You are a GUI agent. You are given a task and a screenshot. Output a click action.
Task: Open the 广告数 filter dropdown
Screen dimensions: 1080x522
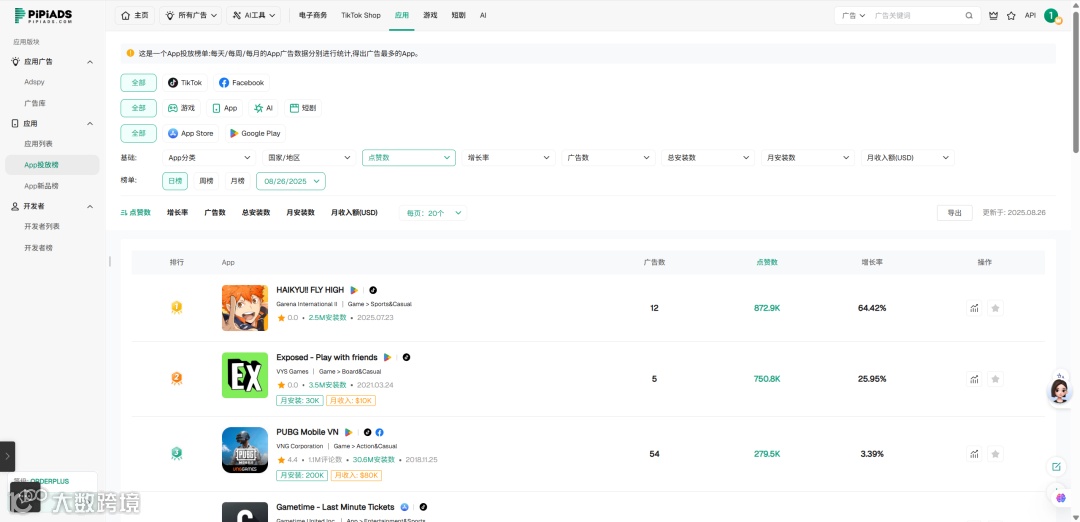pos(608,158)
